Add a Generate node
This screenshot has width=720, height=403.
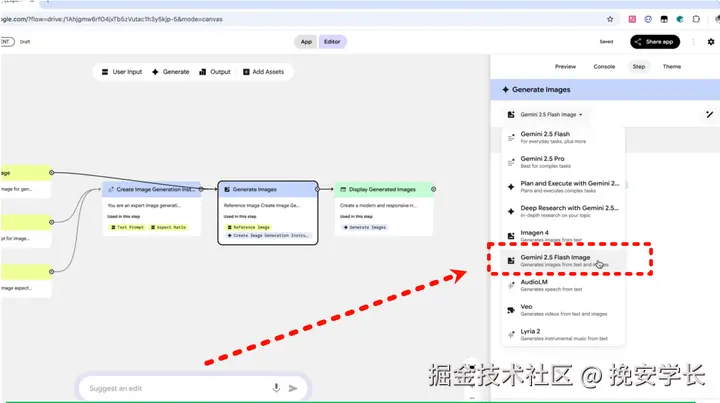point(170,72)
